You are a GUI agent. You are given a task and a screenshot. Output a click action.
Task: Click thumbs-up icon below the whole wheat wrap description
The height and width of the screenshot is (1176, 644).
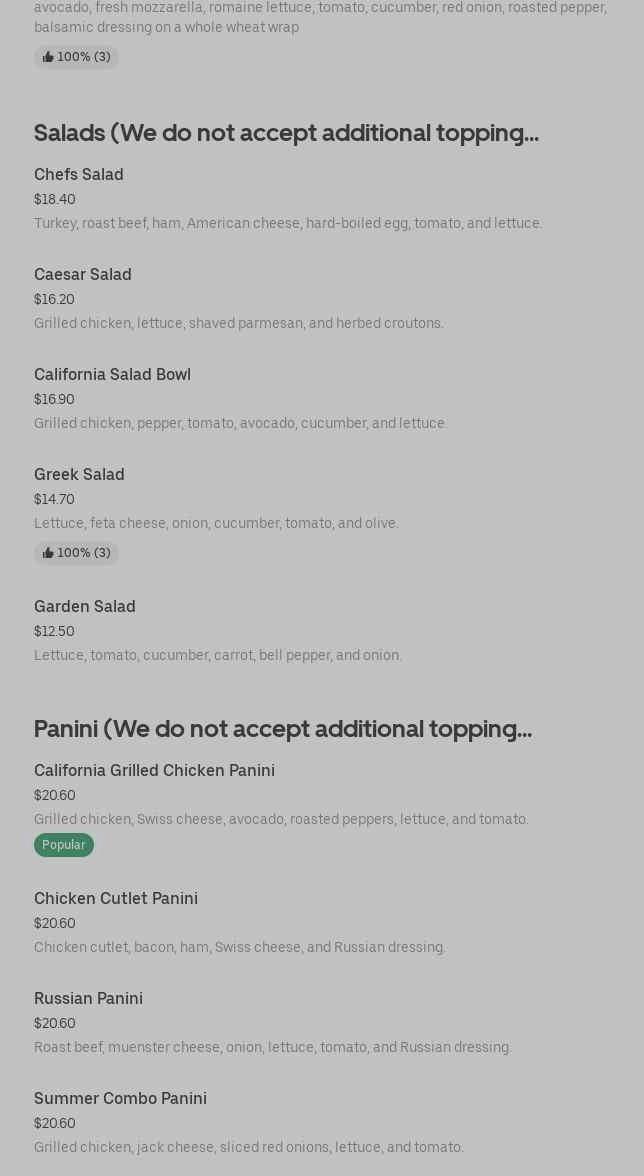pos(48,57)
